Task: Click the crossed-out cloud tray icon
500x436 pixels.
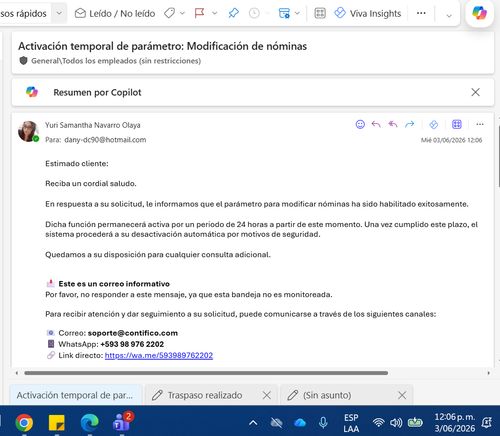Action: [x=276, y=423]
